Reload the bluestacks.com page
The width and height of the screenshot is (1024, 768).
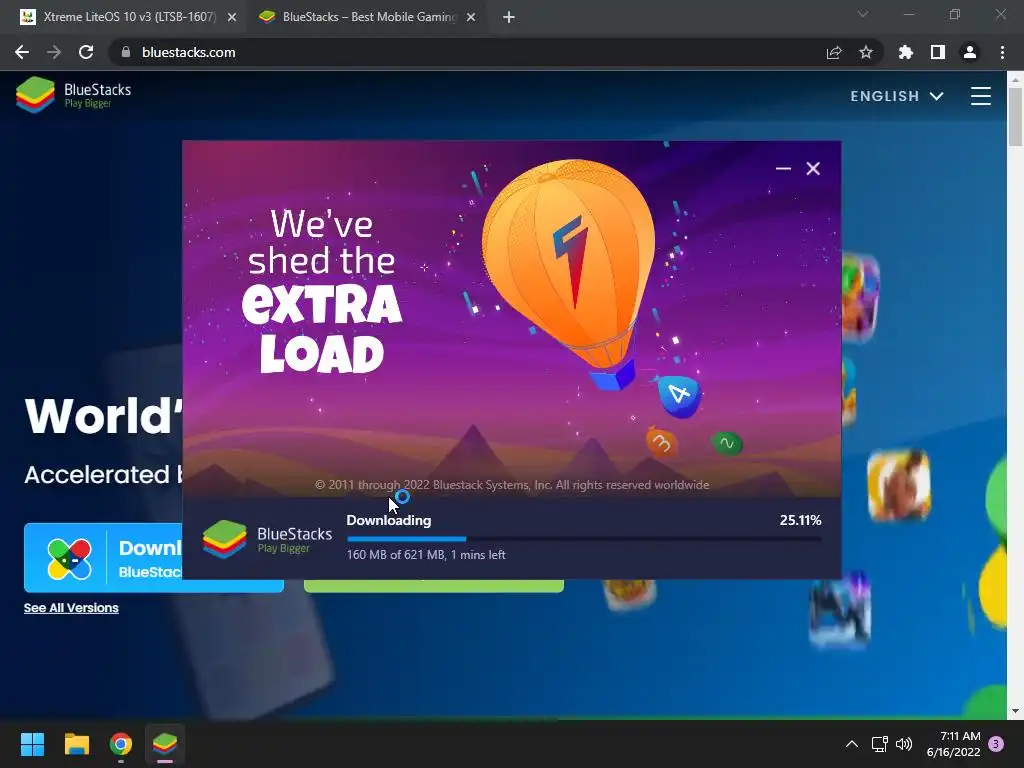coord(86,52)
